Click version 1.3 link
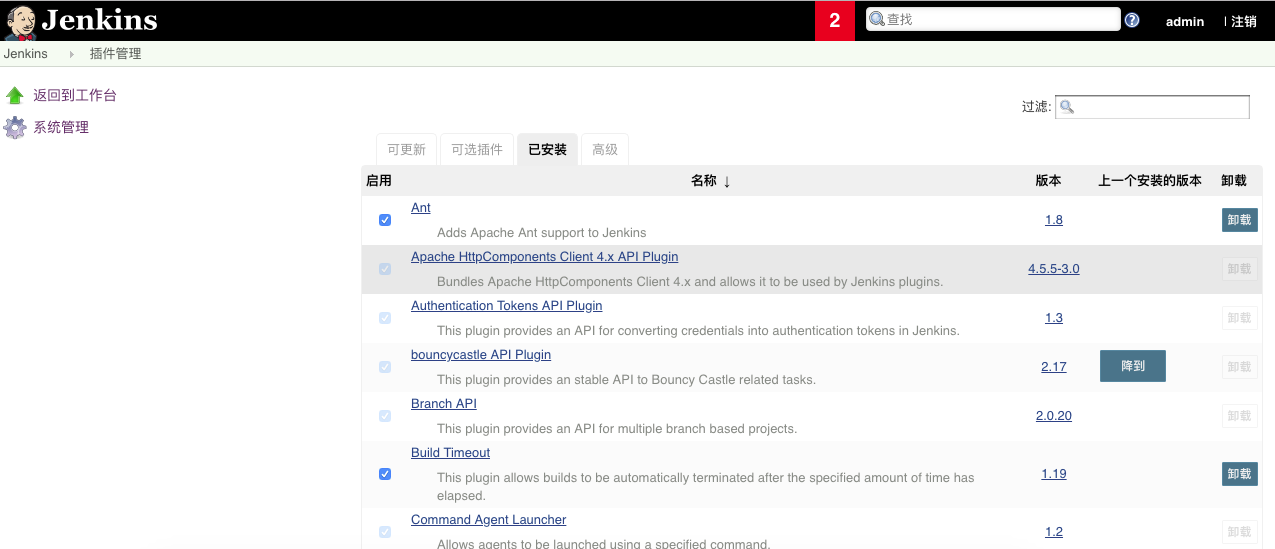 [1054, 318]
